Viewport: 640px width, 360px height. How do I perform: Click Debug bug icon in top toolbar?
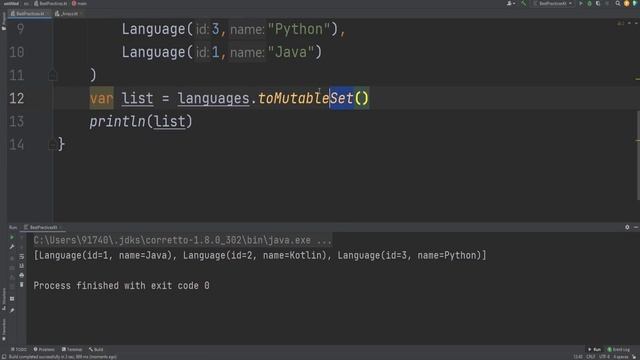click(x=589, y=4)
